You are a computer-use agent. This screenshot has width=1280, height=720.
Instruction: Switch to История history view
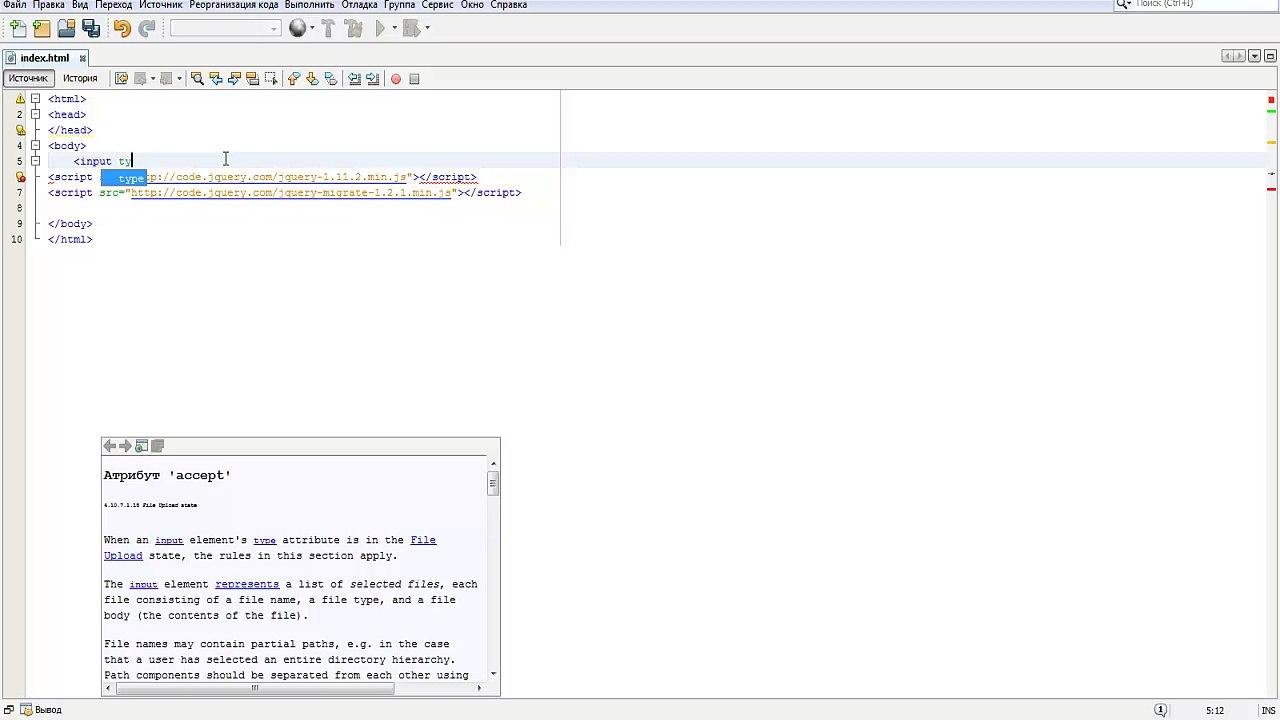(80, 79)
